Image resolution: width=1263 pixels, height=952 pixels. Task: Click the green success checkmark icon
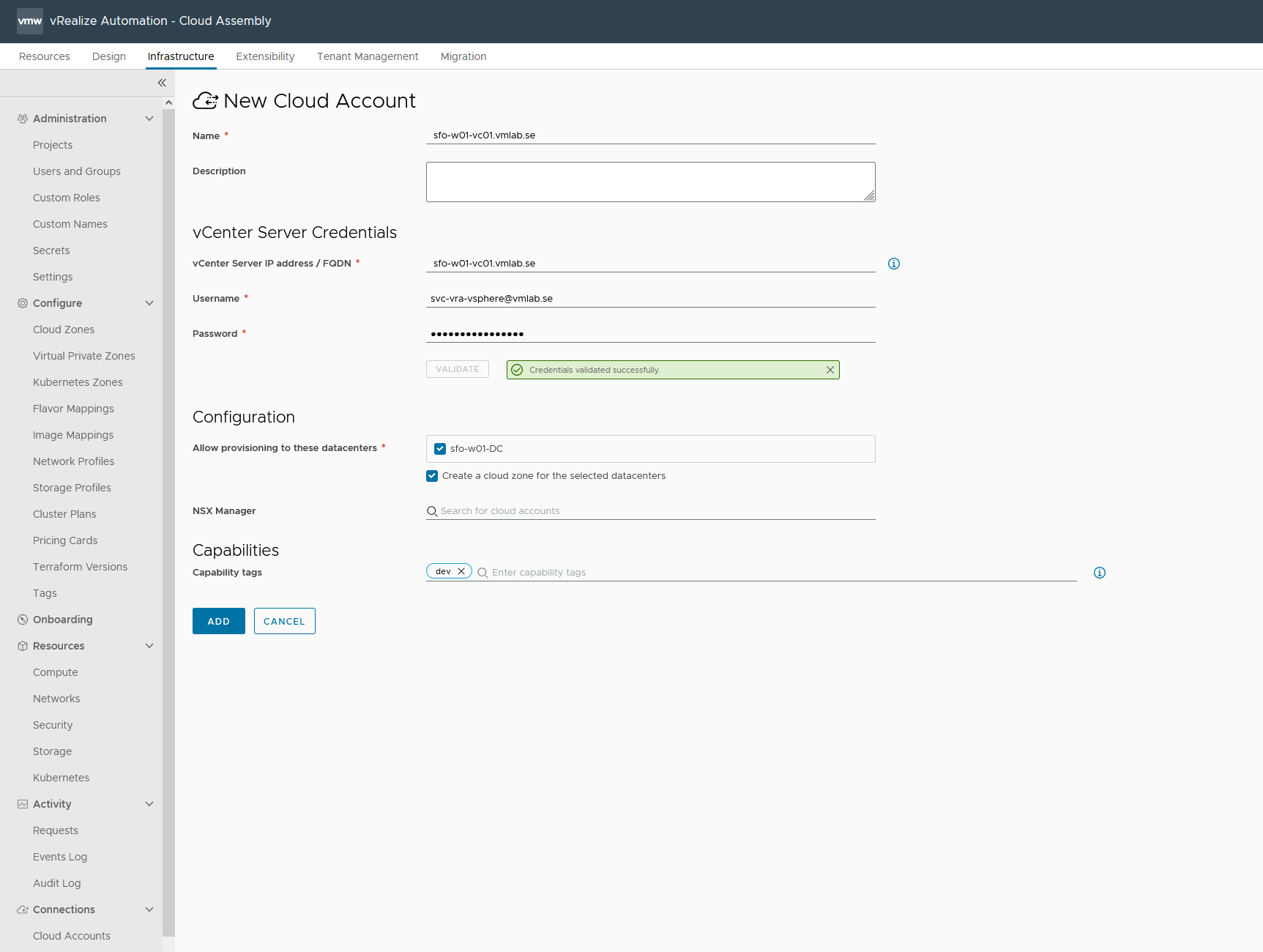tap(517, 370)
